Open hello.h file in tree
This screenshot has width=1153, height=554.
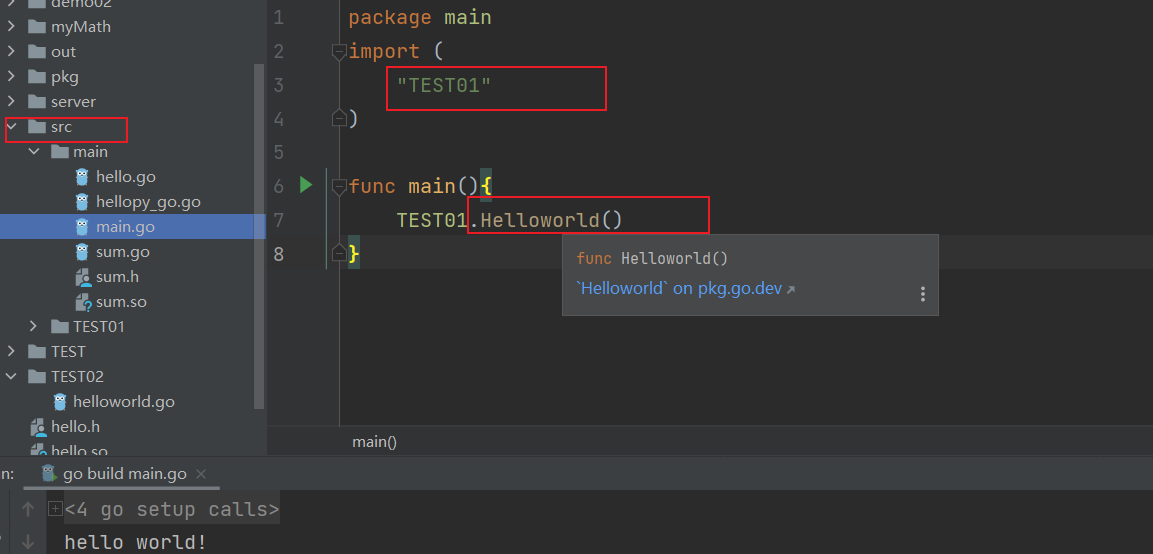coord(75,427)
